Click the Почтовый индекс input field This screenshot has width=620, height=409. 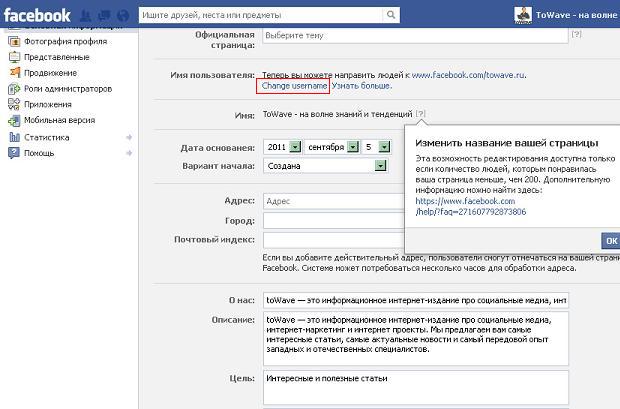[x=334, y=240]
